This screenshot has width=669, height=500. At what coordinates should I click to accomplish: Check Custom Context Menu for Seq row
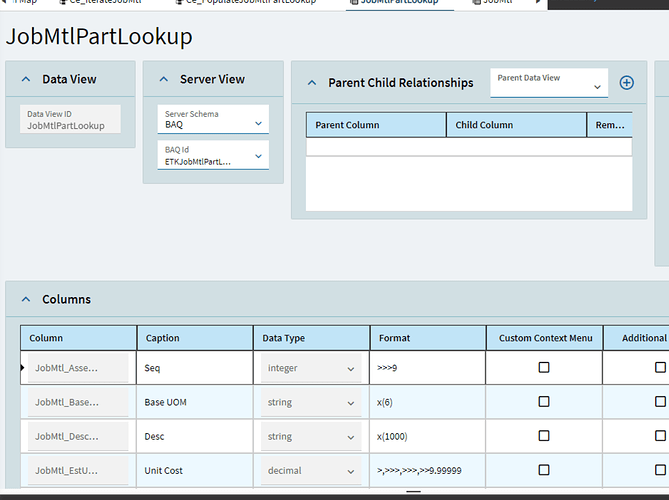(x=544, y=368)
